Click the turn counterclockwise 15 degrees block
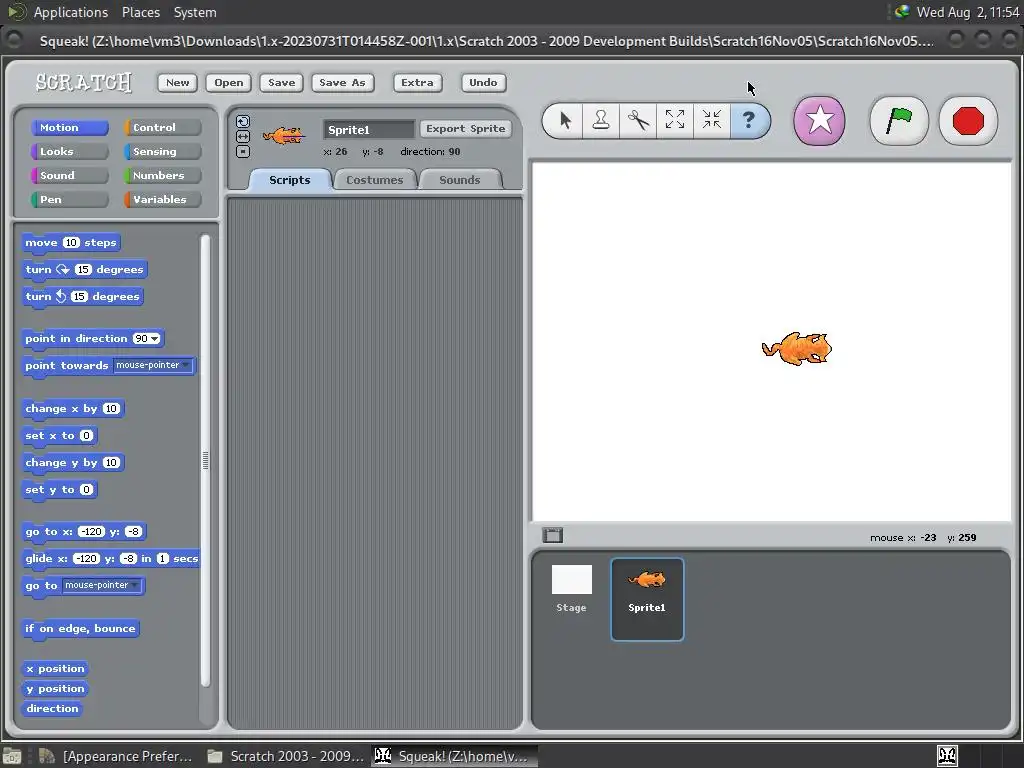This screenshot has height=768, width=1024. (82, 296)
